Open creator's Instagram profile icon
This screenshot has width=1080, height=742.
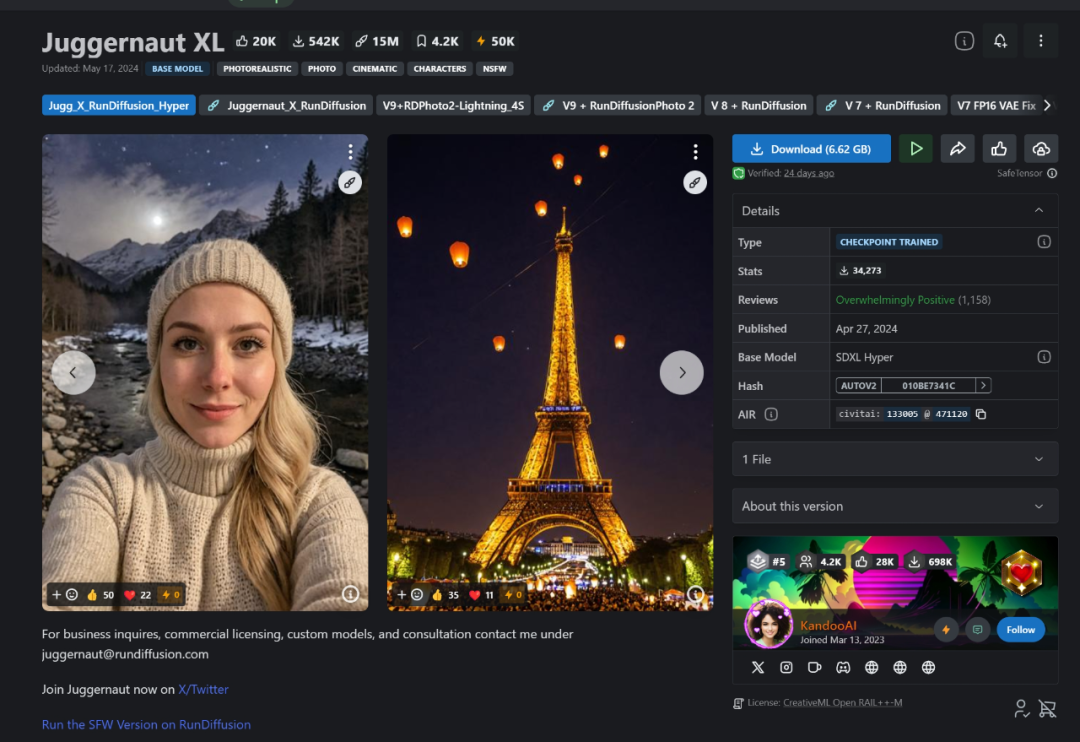786,667
